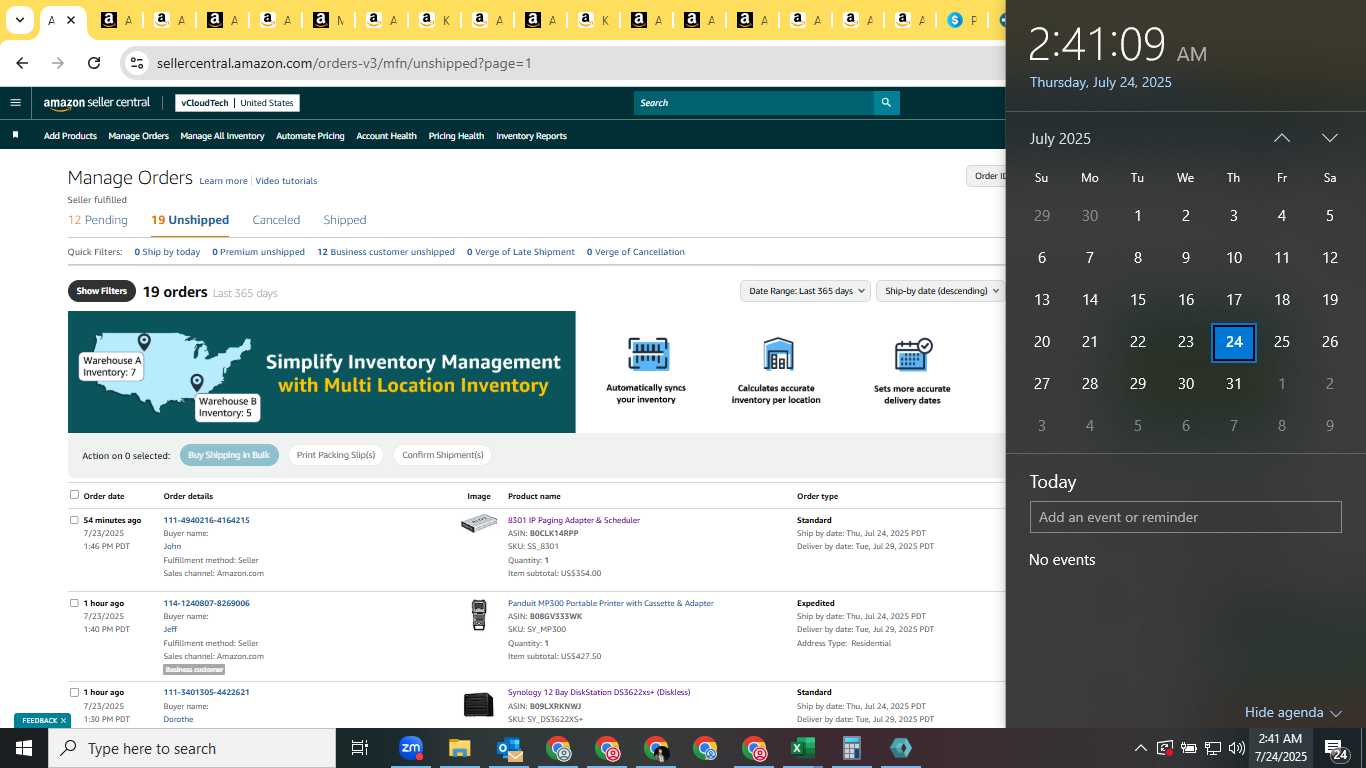Click the Seller Central search field

[754, 102]
